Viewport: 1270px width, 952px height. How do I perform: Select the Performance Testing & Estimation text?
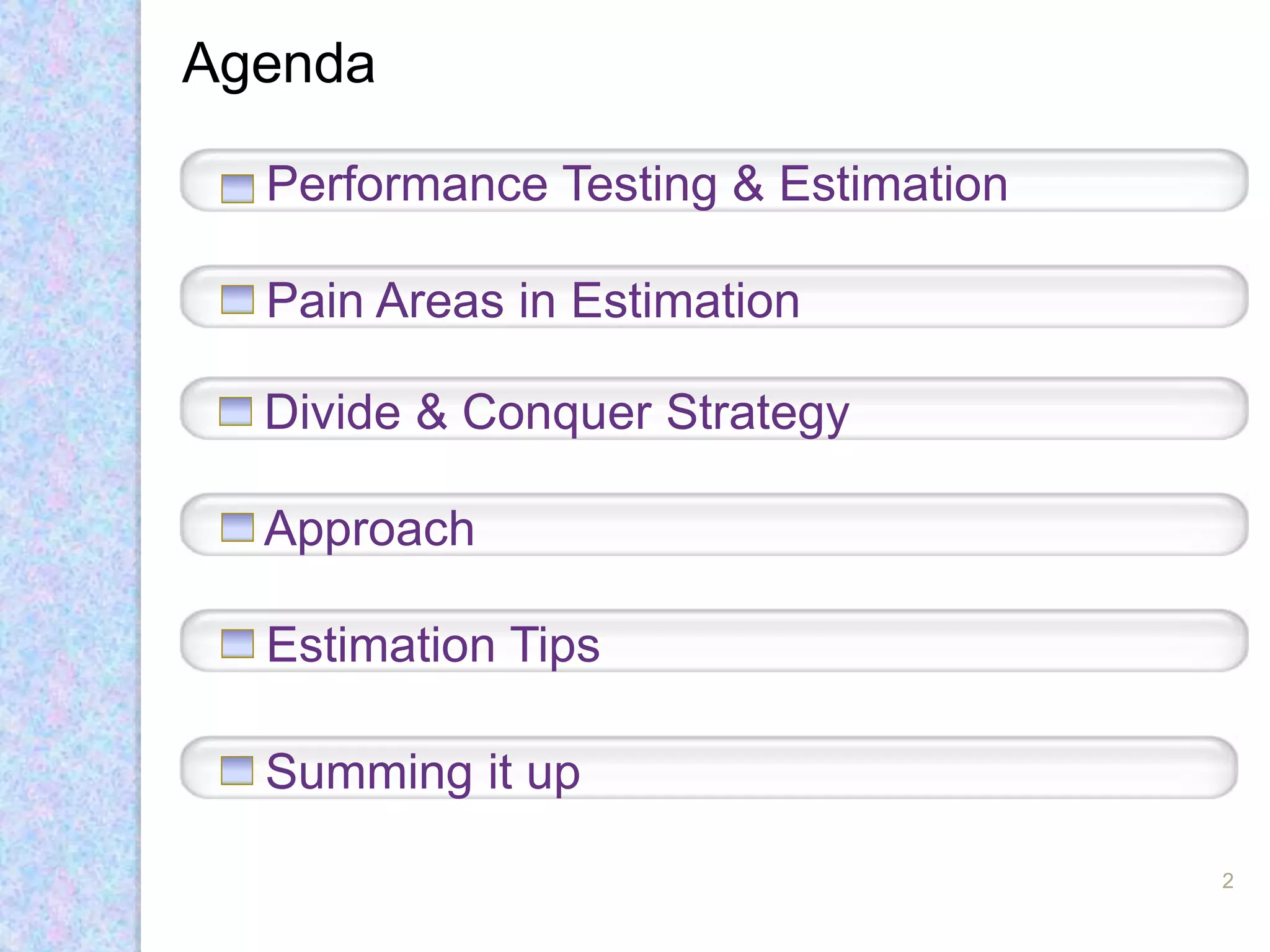tap(637, 184)
